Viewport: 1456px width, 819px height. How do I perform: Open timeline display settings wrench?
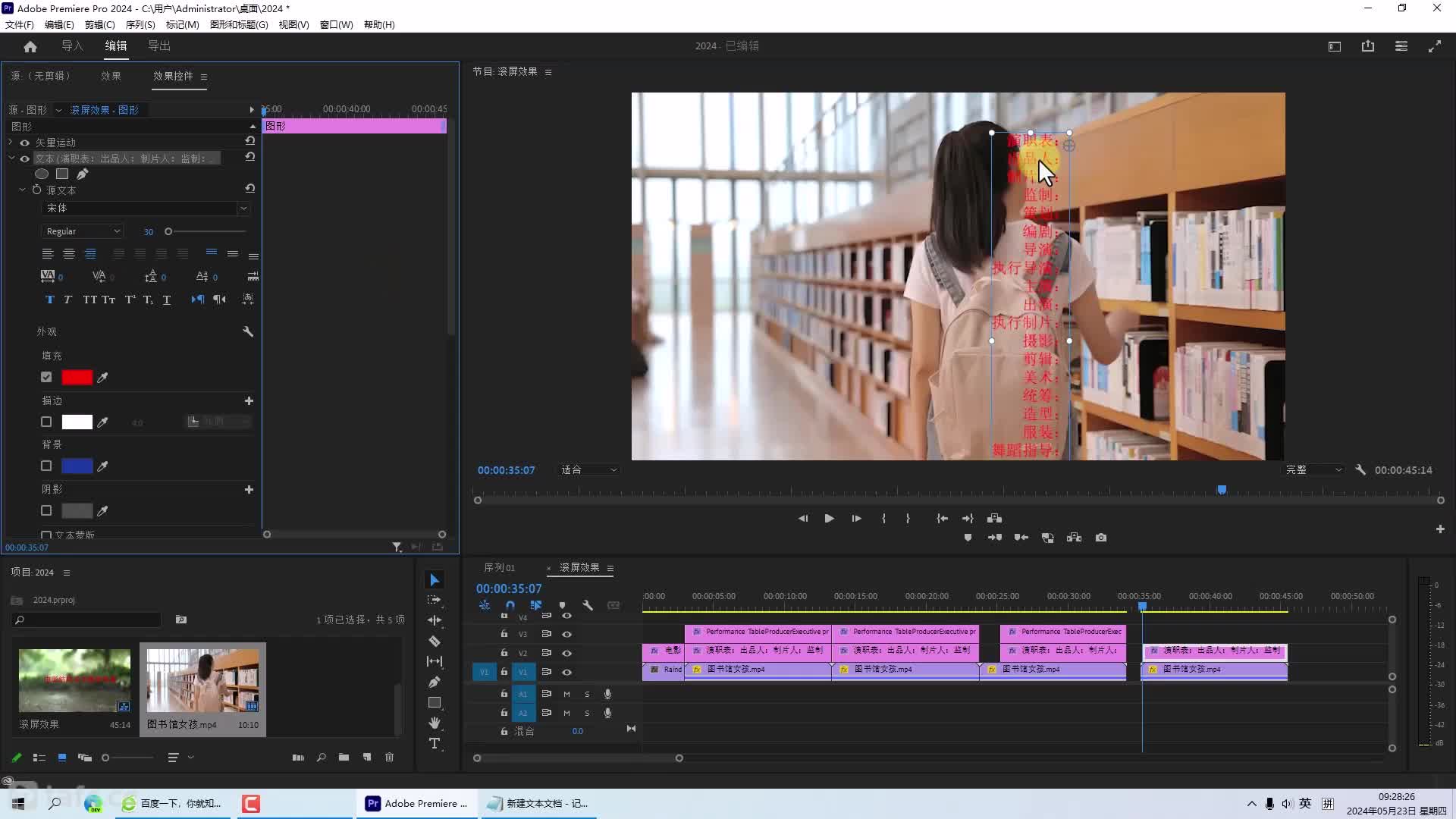[x=588, y=605]
